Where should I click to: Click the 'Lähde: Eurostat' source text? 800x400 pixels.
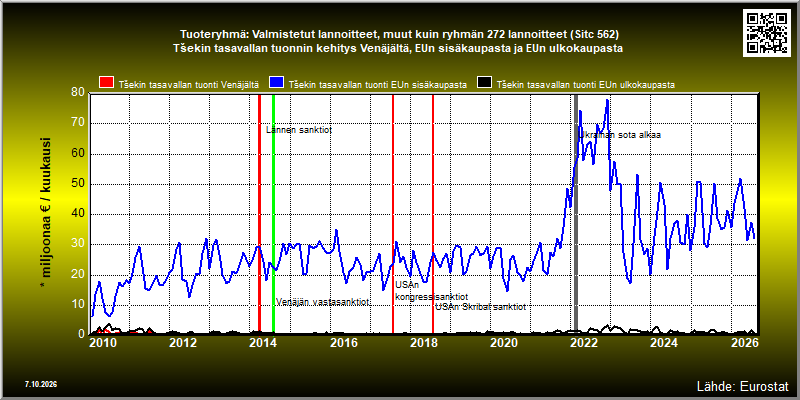coord(742,385)
